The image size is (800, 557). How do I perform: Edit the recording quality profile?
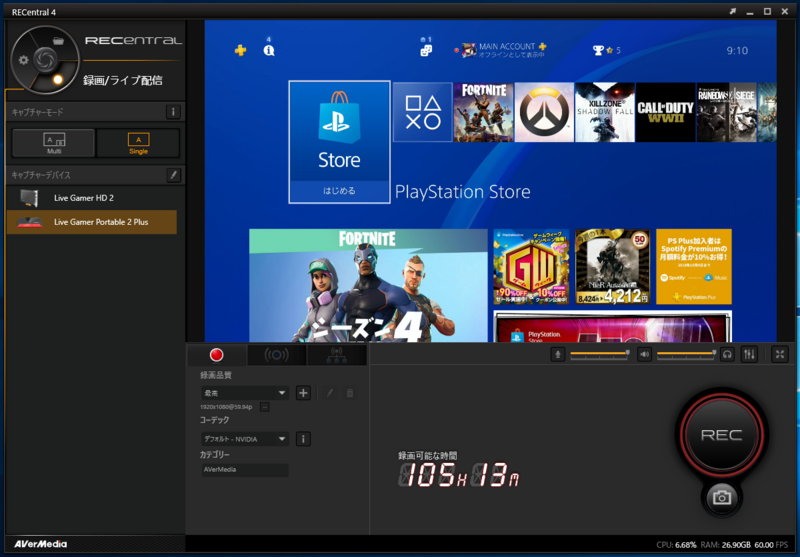[330, 393]
